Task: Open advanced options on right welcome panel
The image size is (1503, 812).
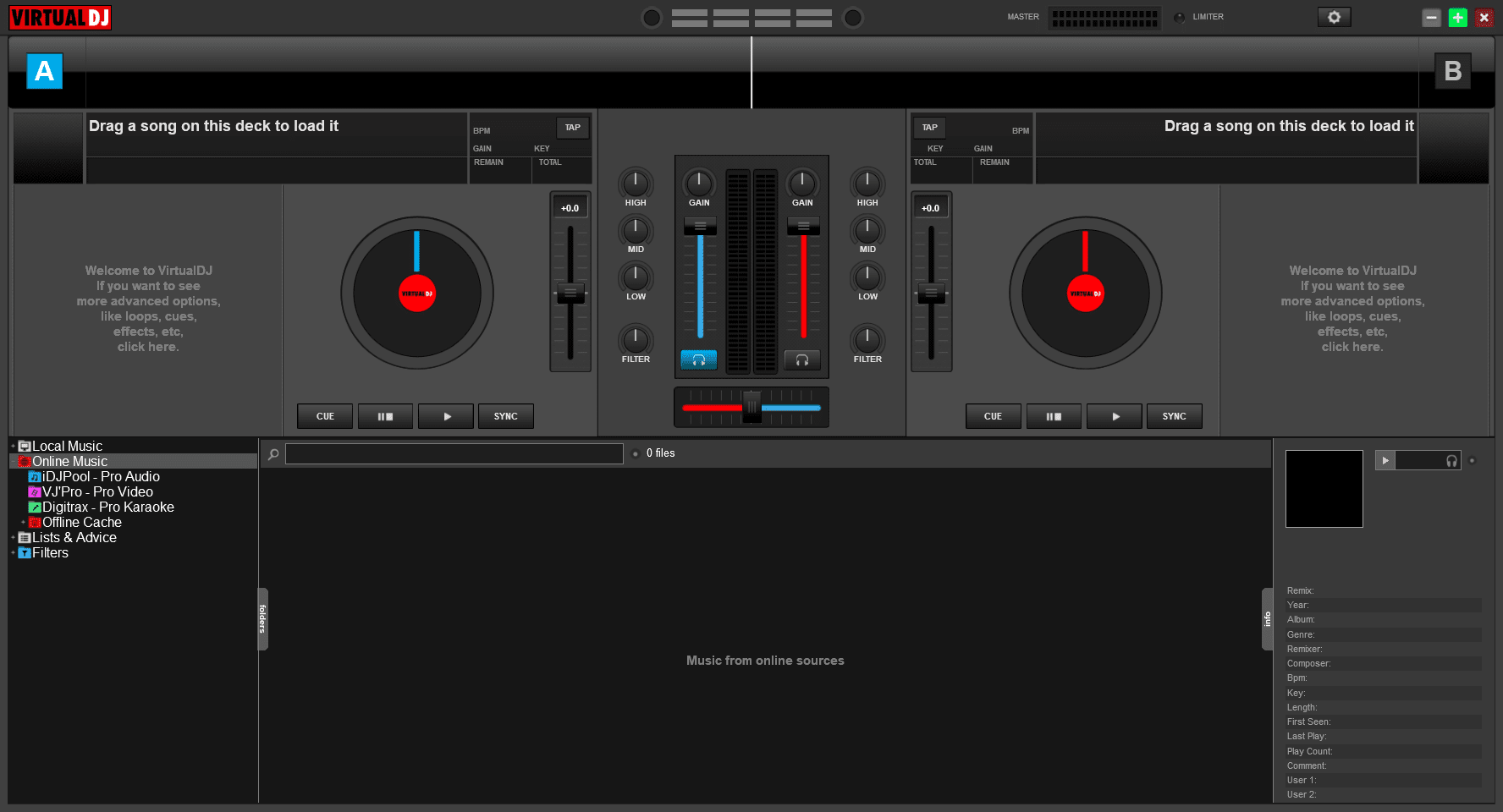Action: [x=1352, y=309]
